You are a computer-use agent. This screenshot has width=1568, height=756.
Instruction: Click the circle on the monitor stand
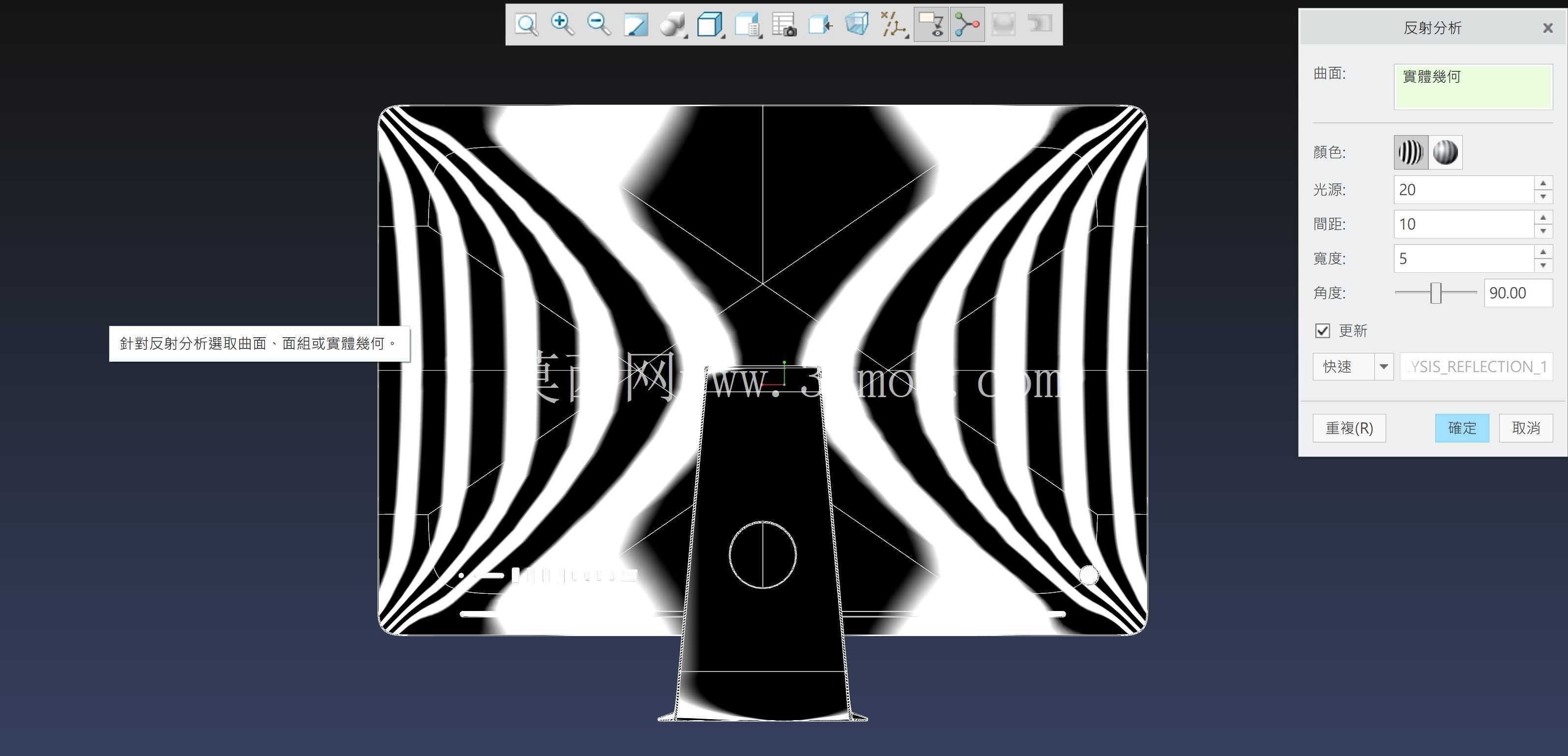click(x=762, y=554)
